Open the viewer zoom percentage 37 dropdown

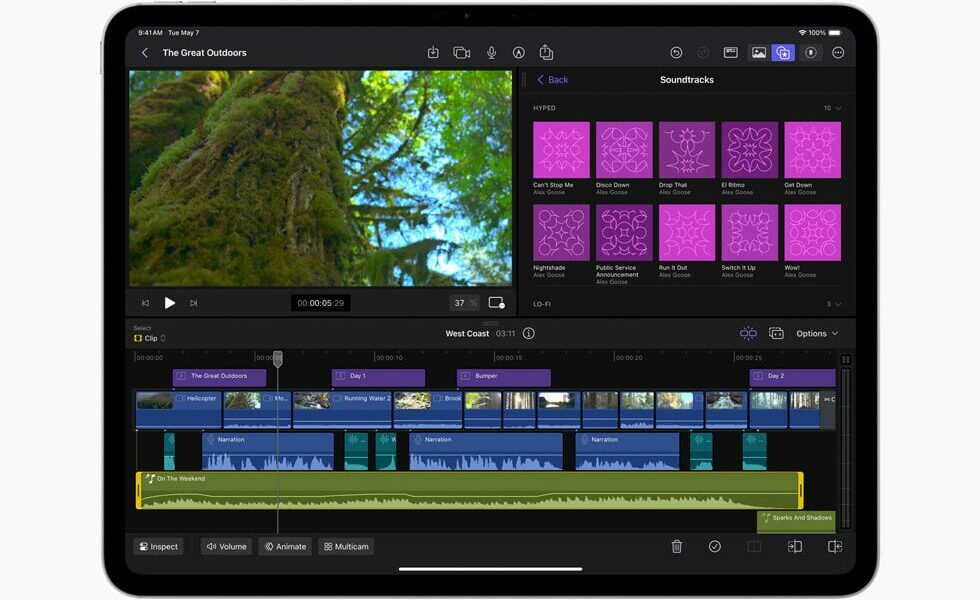click(464, 303)
